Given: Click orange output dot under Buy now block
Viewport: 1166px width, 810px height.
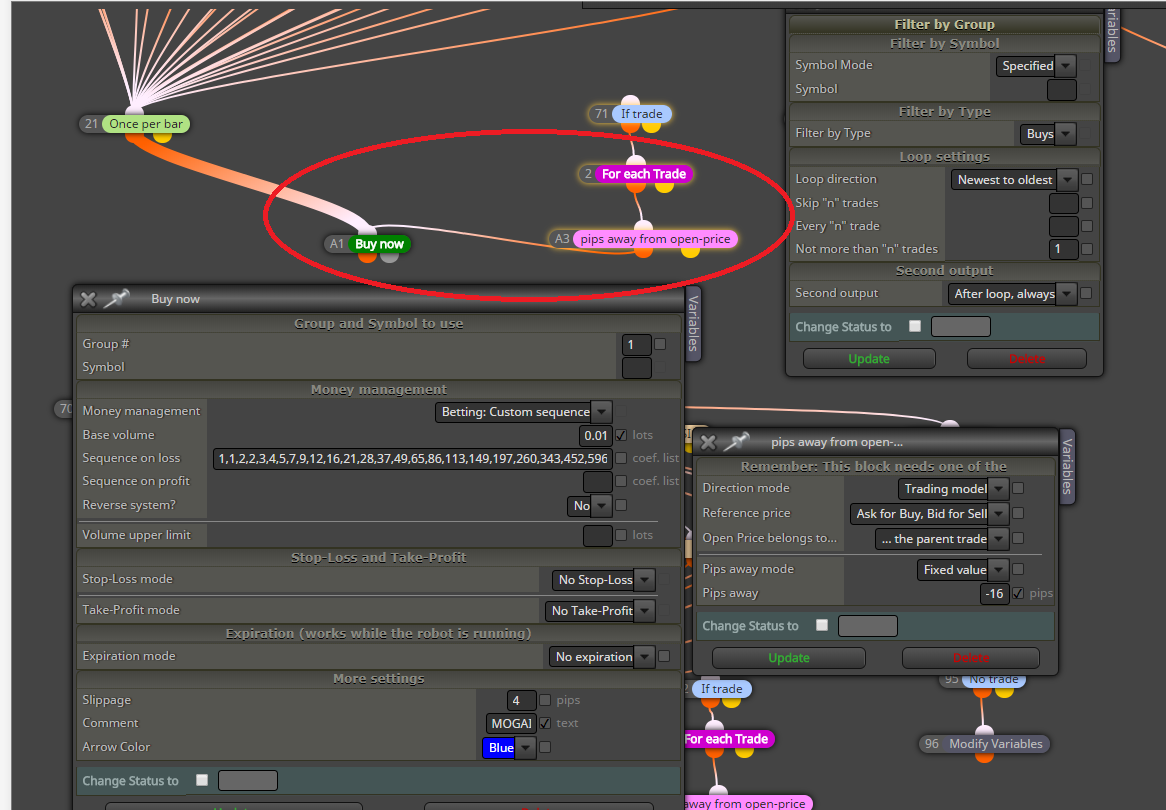Looking at the screenshot, I should (x=367, y=257).
